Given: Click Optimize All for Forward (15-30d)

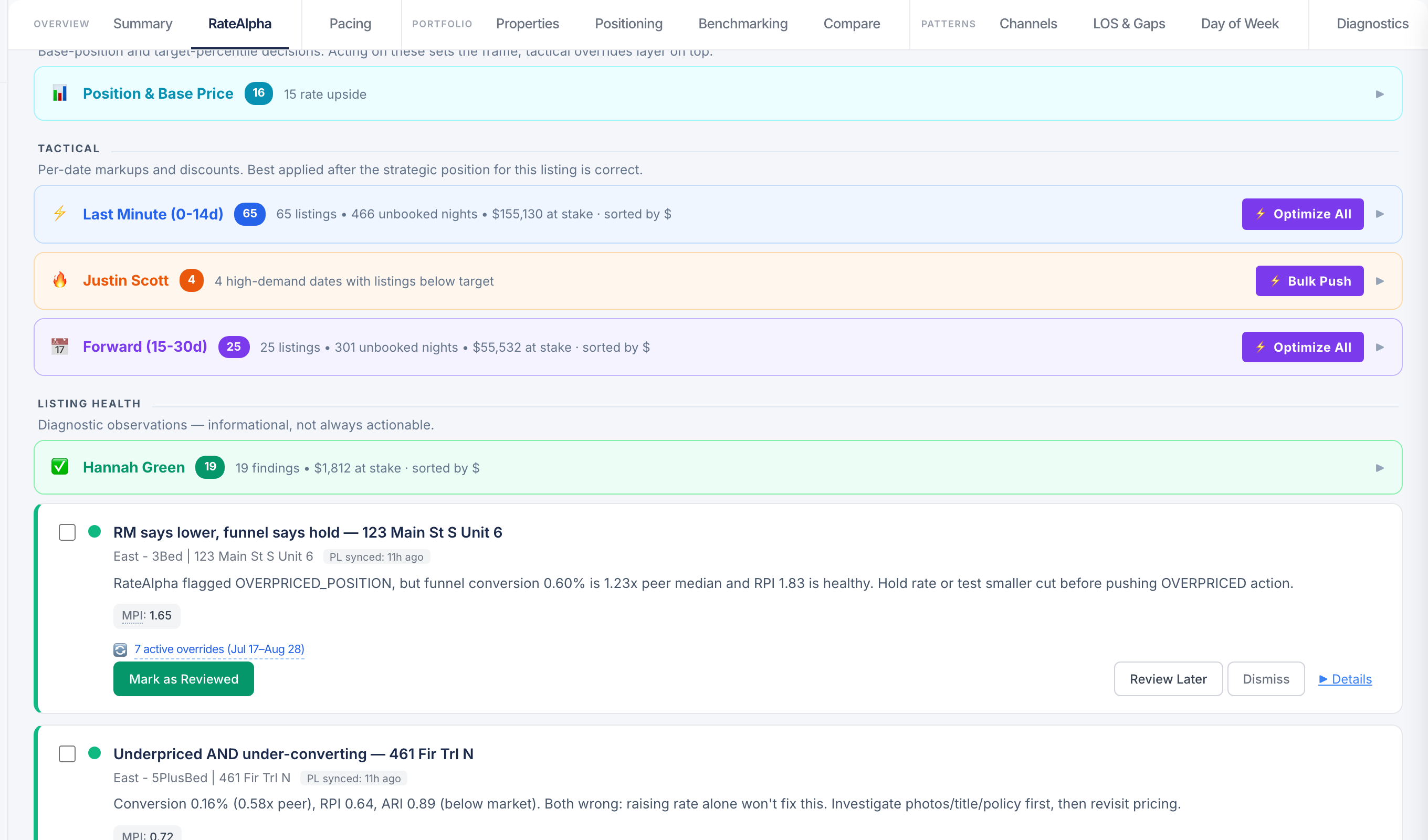Looking at the screenshot, I should pos(1303,347).
